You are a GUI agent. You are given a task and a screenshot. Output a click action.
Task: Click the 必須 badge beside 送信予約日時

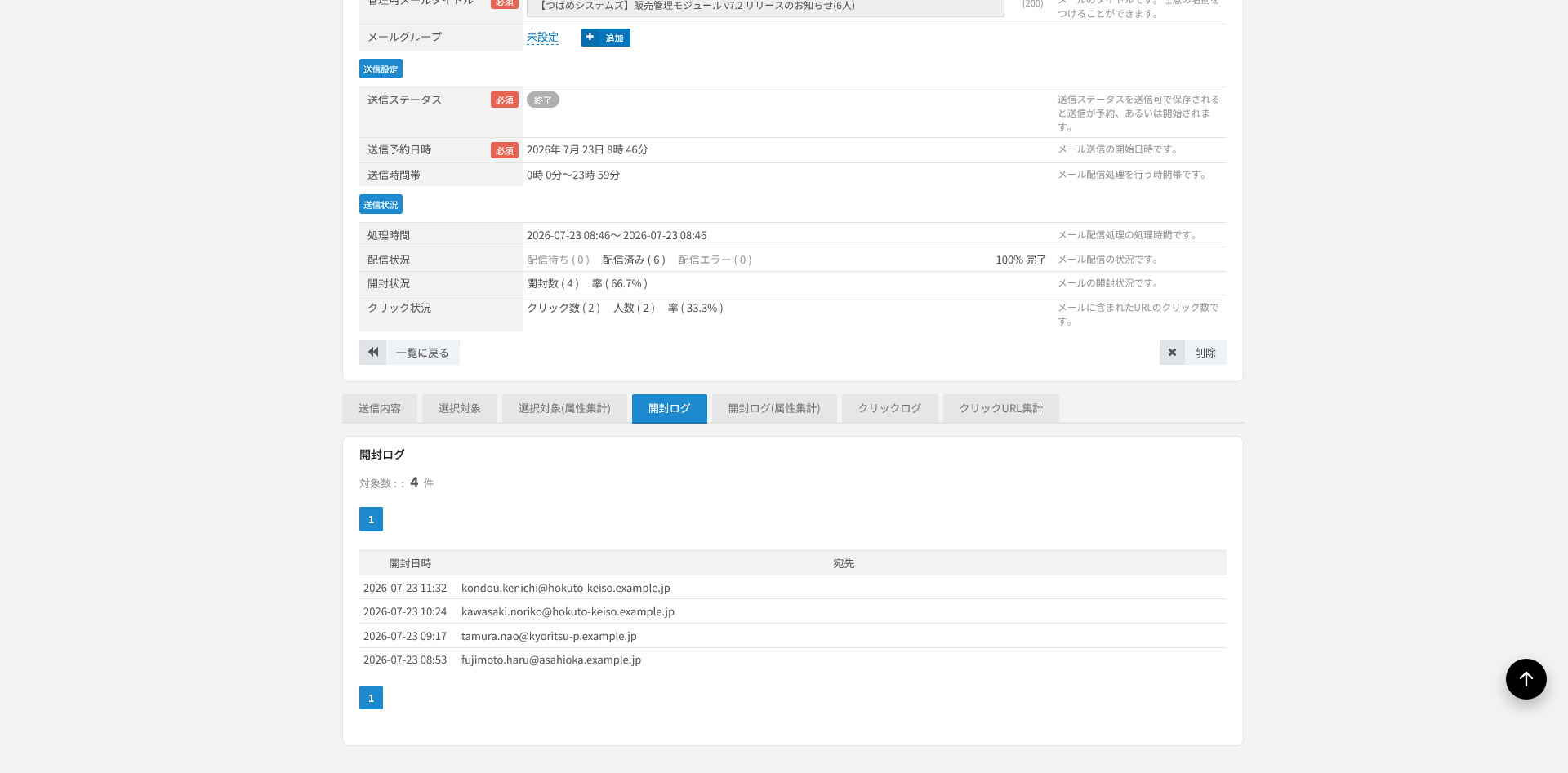(x=505, y=150)
